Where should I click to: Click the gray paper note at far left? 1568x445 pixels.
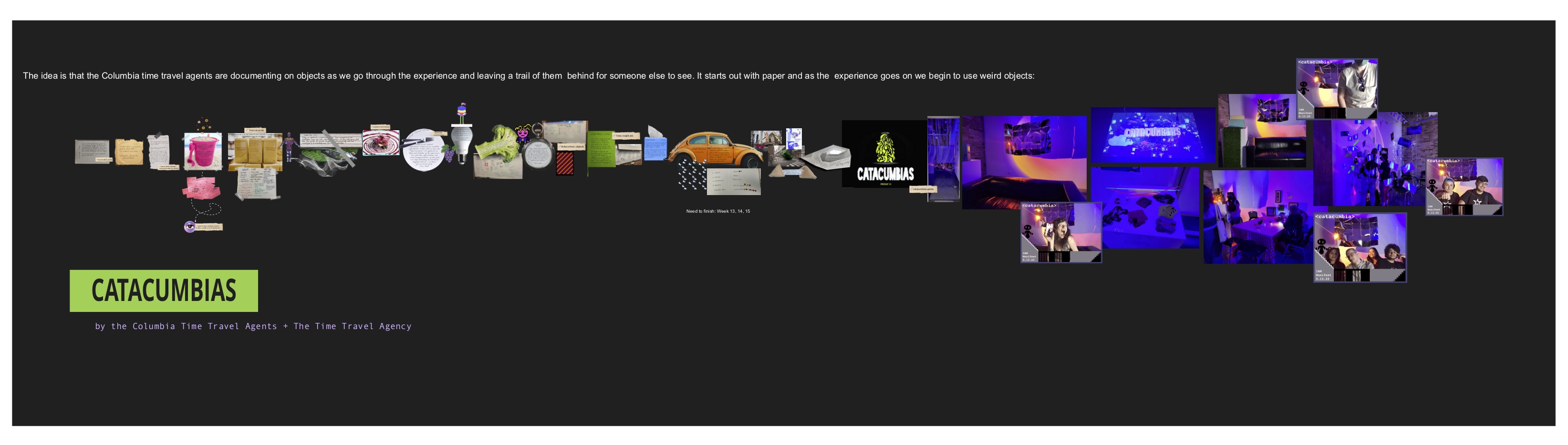coord(92,152)
